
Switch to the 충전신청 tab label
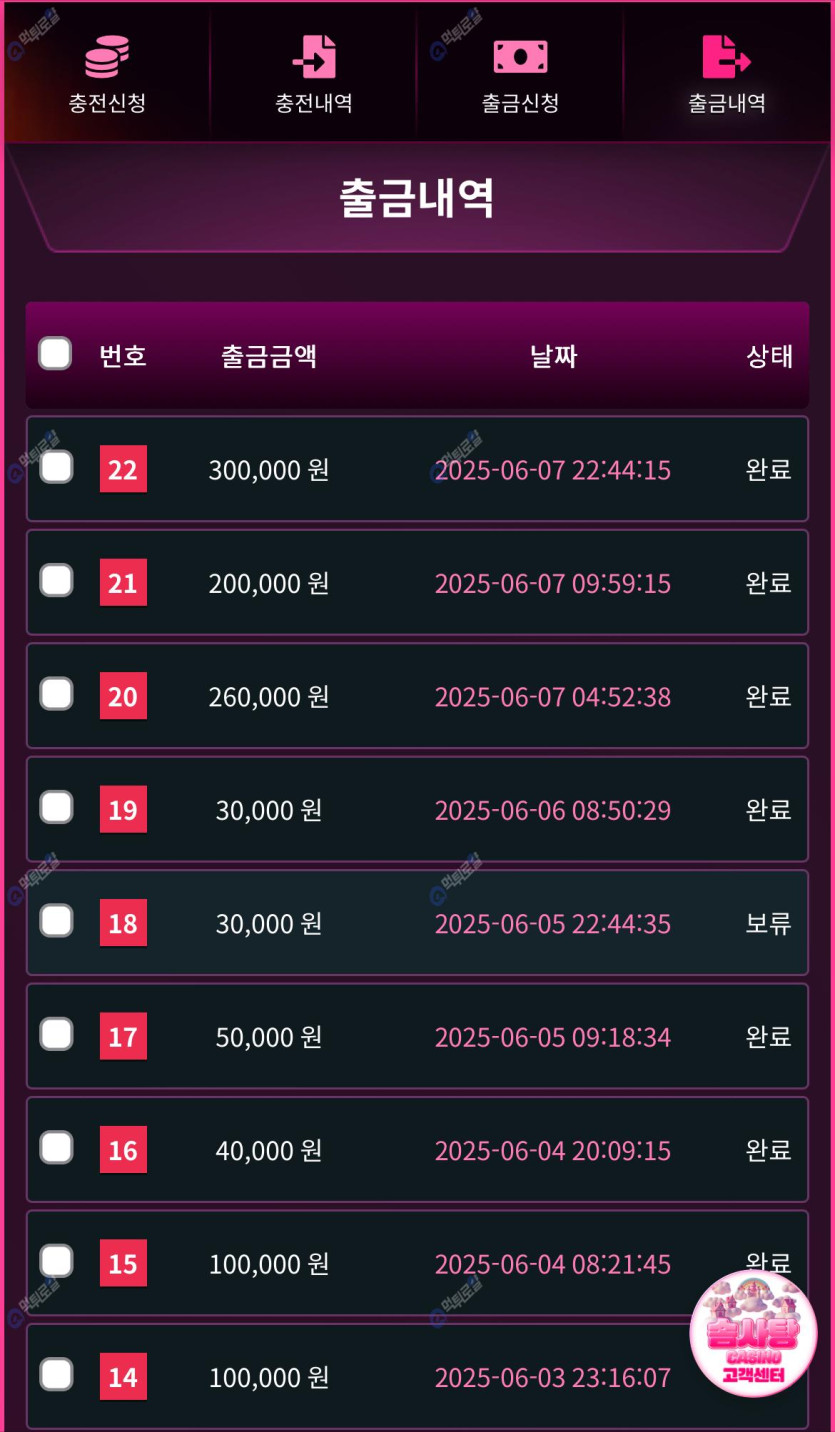107,103
